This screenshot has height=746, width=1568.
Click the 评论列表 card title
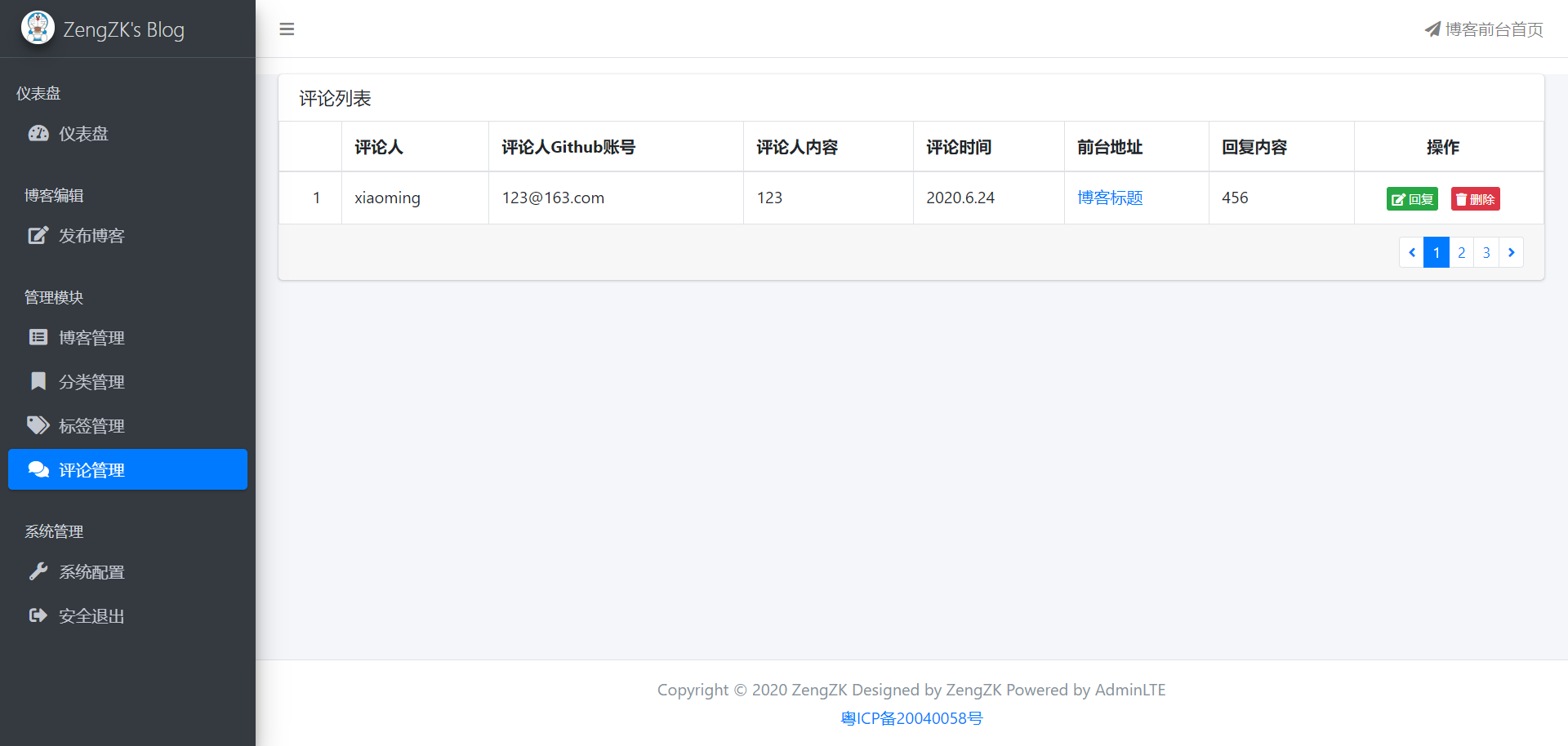335,99
